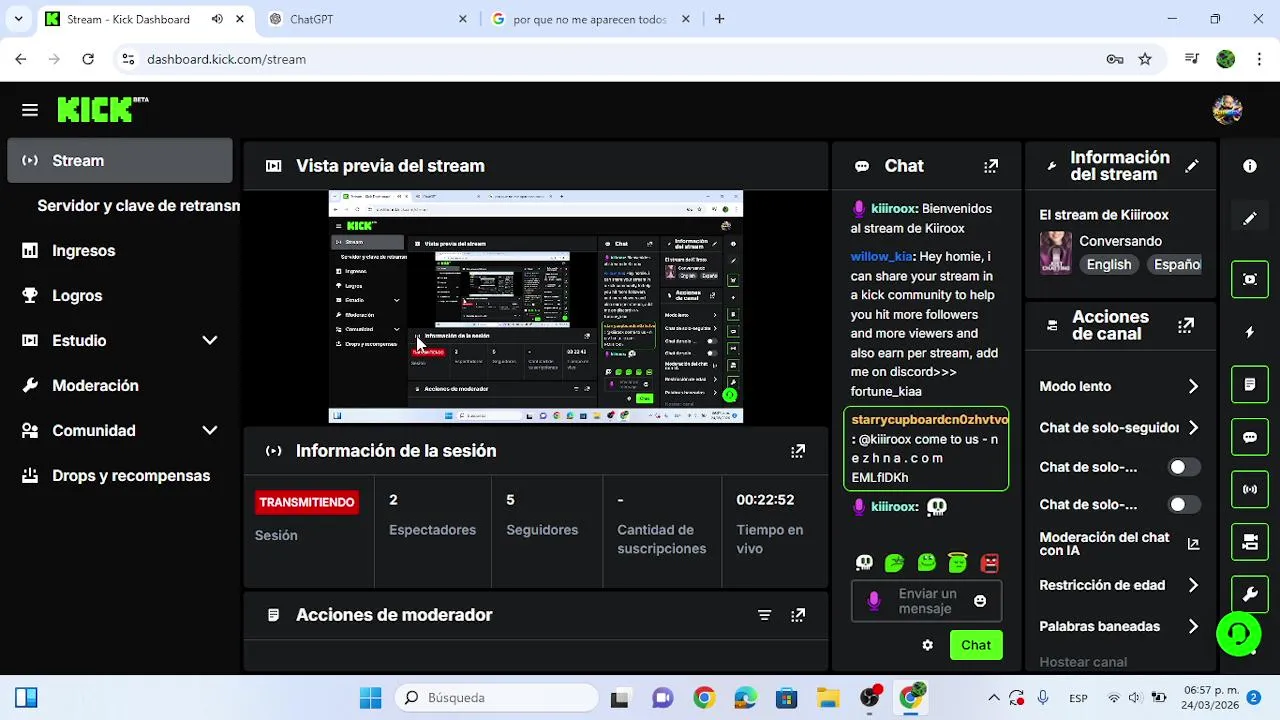This screenshot has width=1280, height=720.
Task: Mute the Kick Dashboard browser tab audio
Action: tap(217, 19)
